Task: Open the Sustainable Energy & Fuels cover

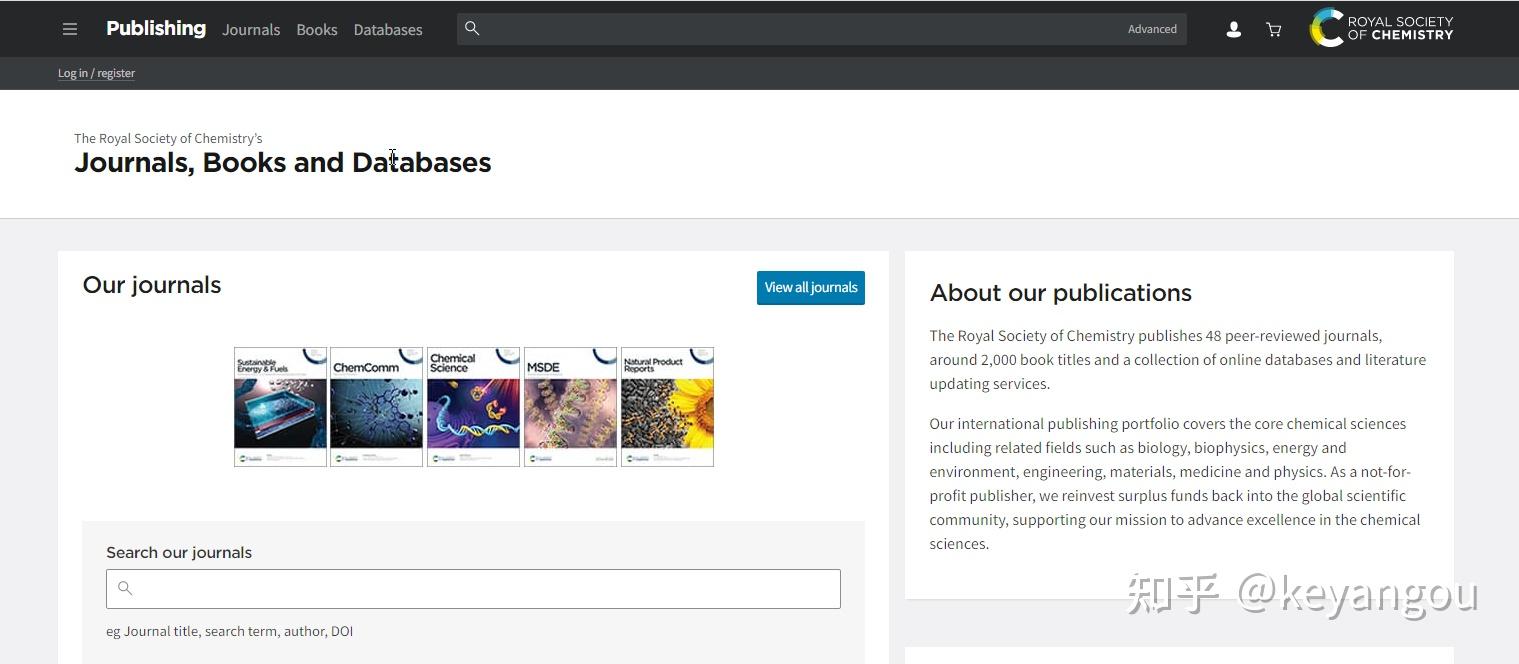Action: (280, 407)
